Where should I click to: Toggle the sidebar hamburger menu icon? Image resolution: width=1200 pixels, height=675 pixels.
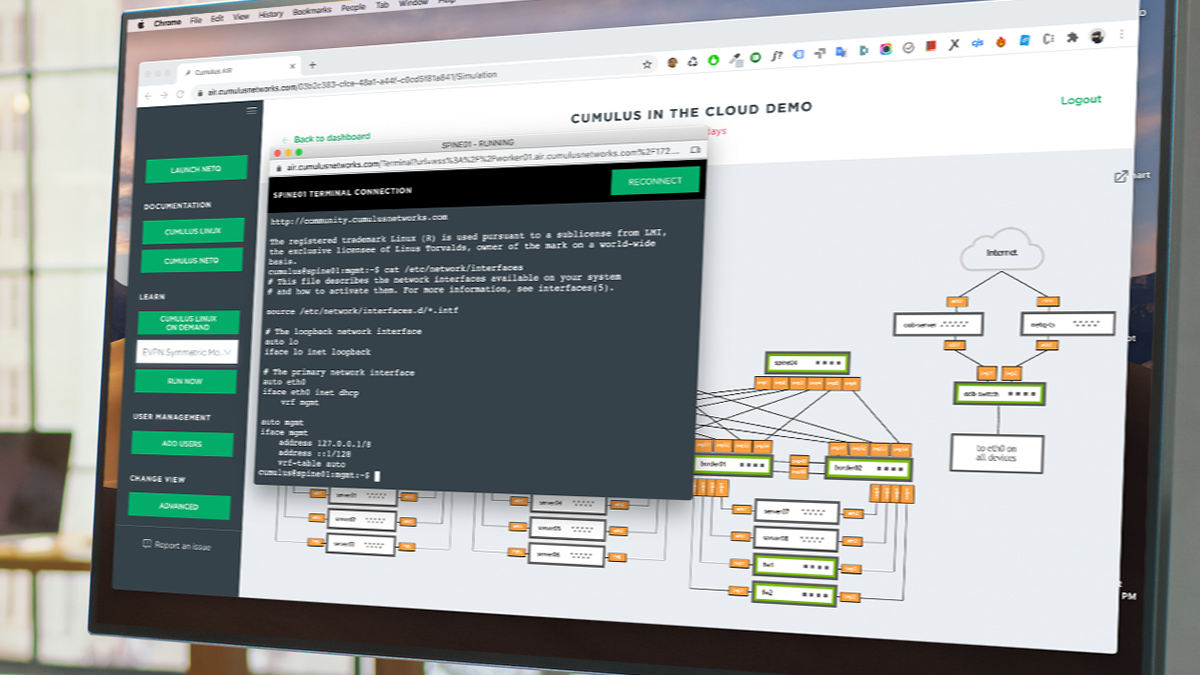pos(251,111)
